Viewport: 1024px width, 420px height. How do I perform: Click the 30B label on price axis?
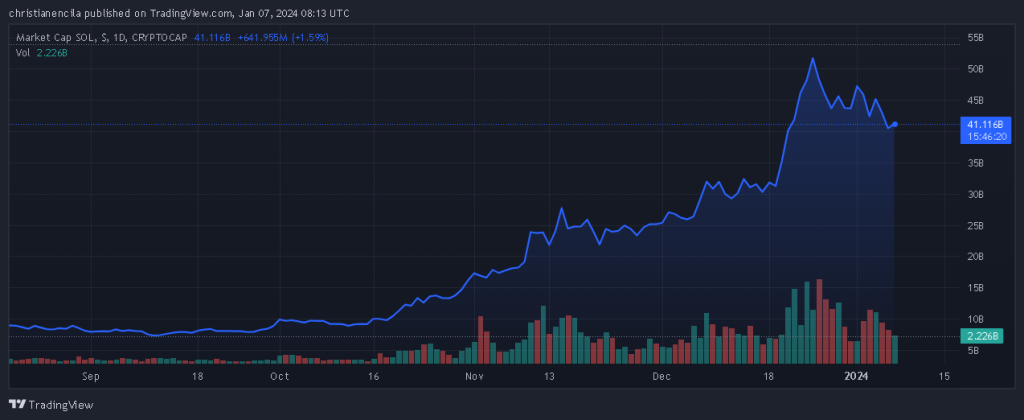tap(975, 194)
